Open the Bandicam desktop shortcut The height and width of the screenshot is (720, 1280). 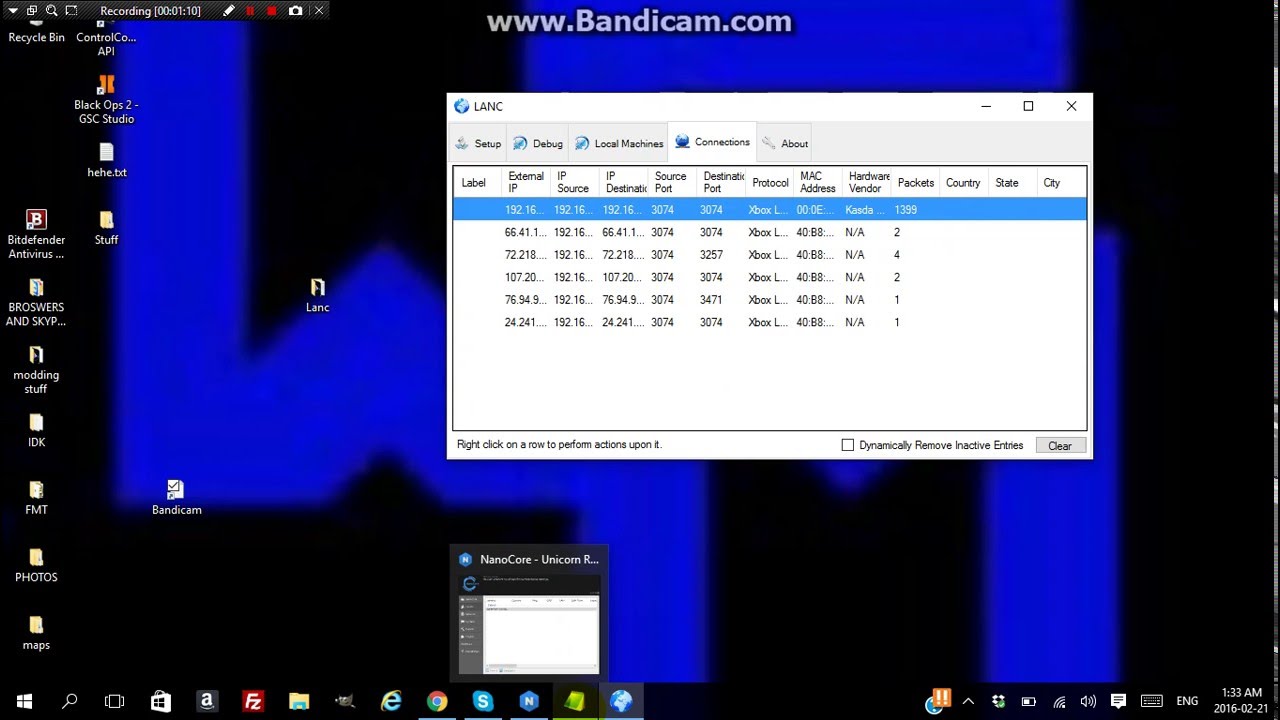[x=176, y=497]
